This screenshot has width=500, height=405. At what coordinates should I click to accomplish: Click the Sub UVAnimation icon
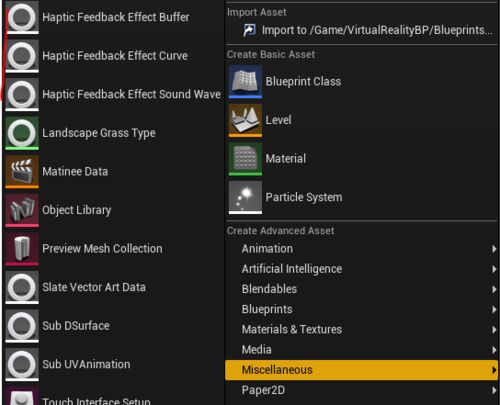click(22, 364)
